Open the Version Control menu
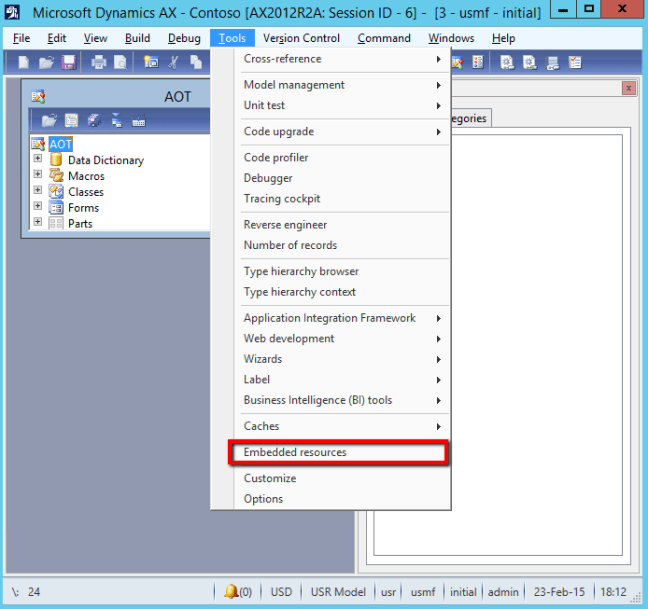The height and width of the screenshot is (609, 648). point(301,38)
